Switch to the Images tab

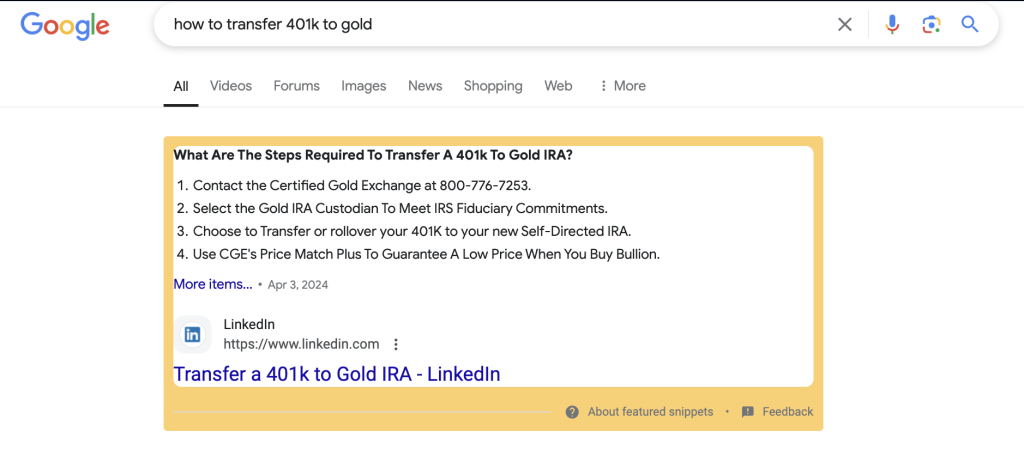(x=364, y=86)
